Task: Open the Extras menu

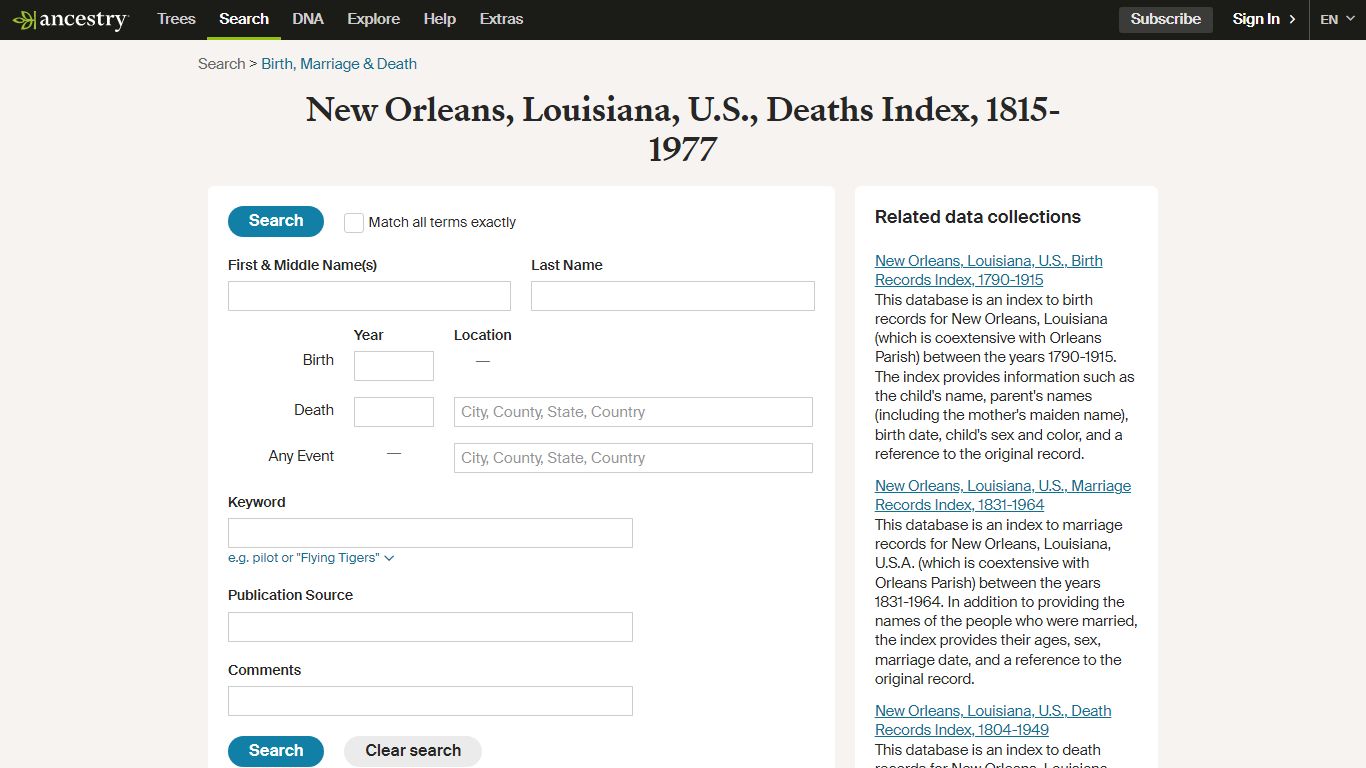Action: 501,19
